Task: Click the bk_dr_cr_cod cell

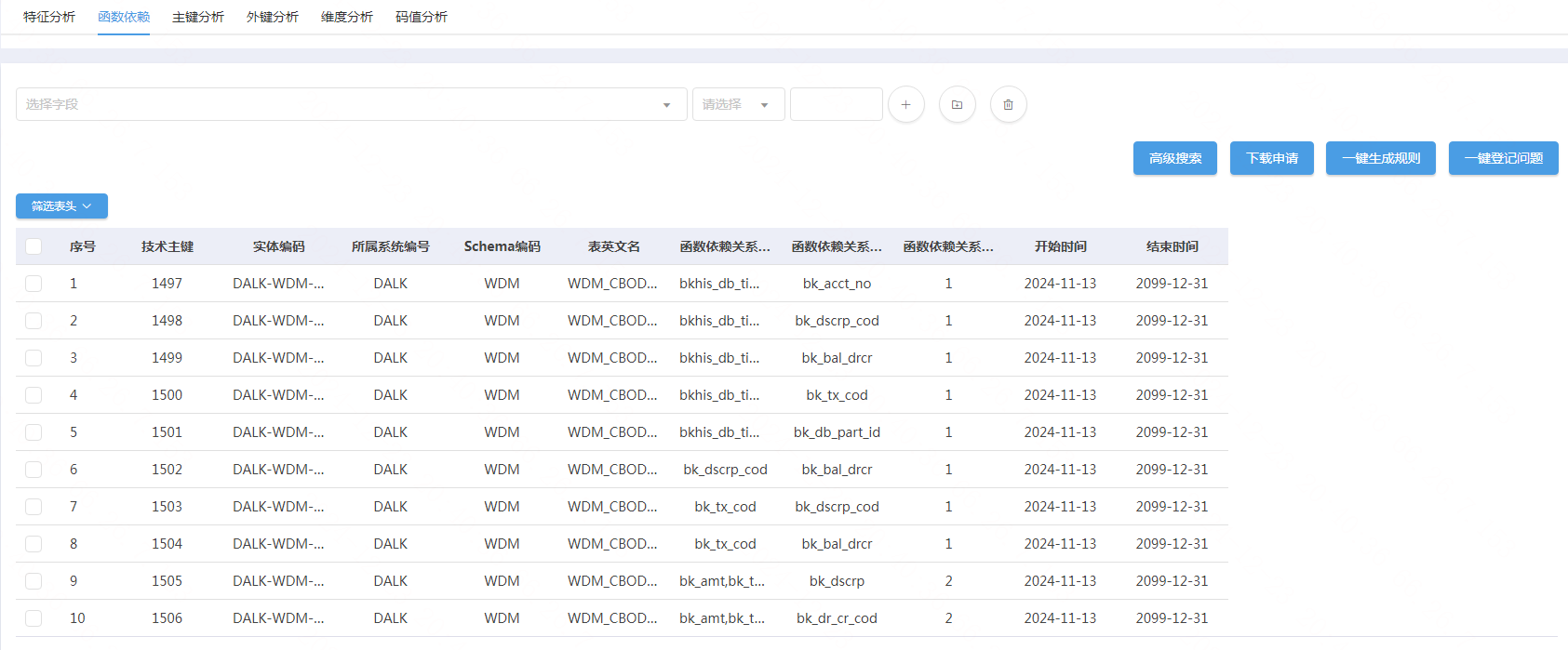Action: click(x=838, y=618)
